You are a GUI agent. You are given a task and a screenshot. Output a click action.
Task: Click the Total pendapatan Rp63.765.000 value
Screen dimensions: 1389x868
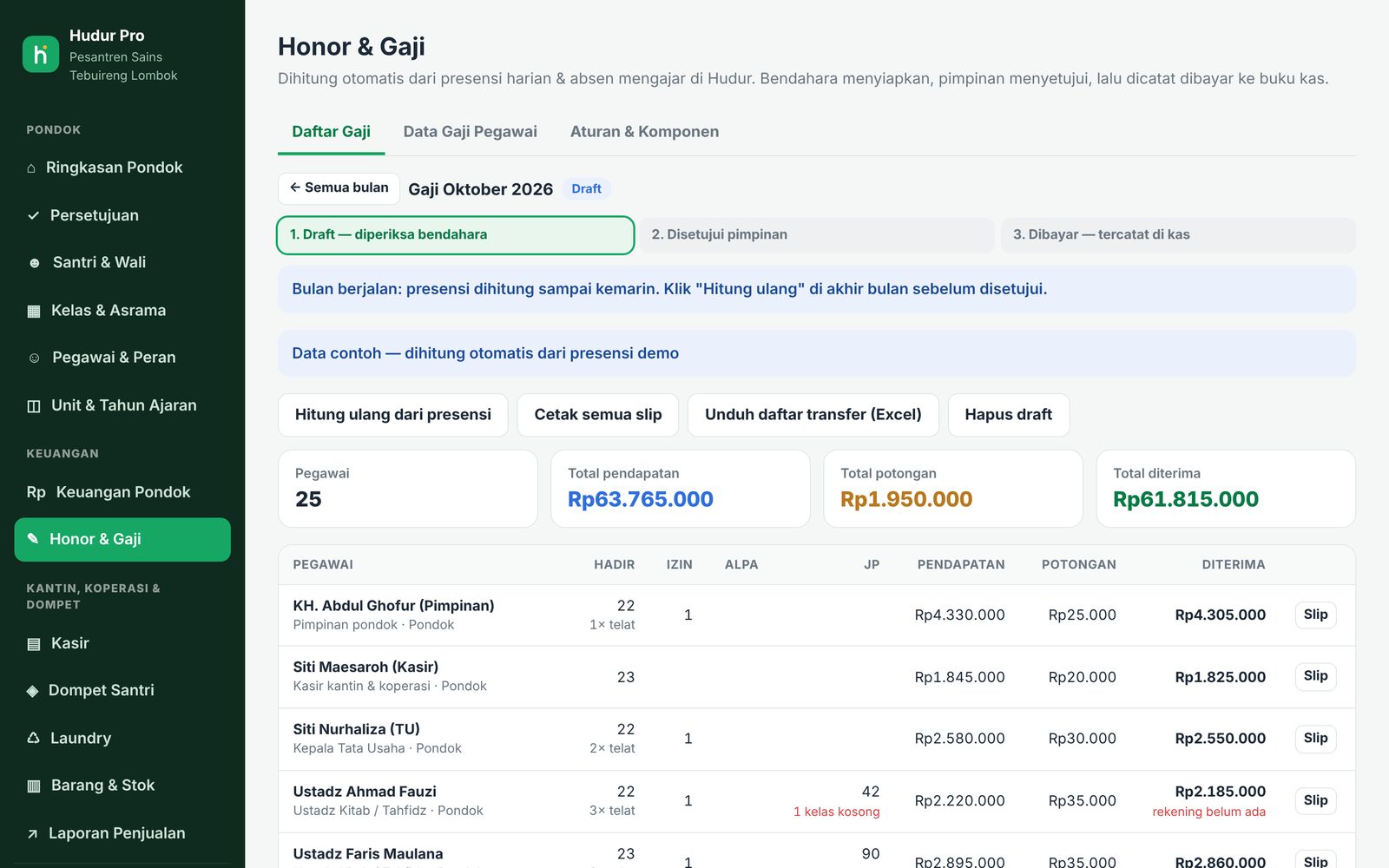point(641,499)
